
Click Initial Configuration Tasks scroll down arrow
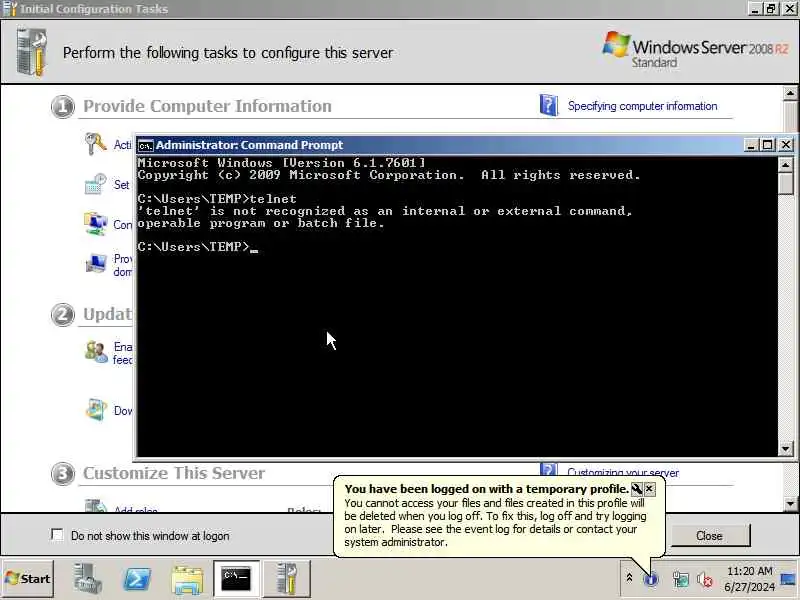790,504
